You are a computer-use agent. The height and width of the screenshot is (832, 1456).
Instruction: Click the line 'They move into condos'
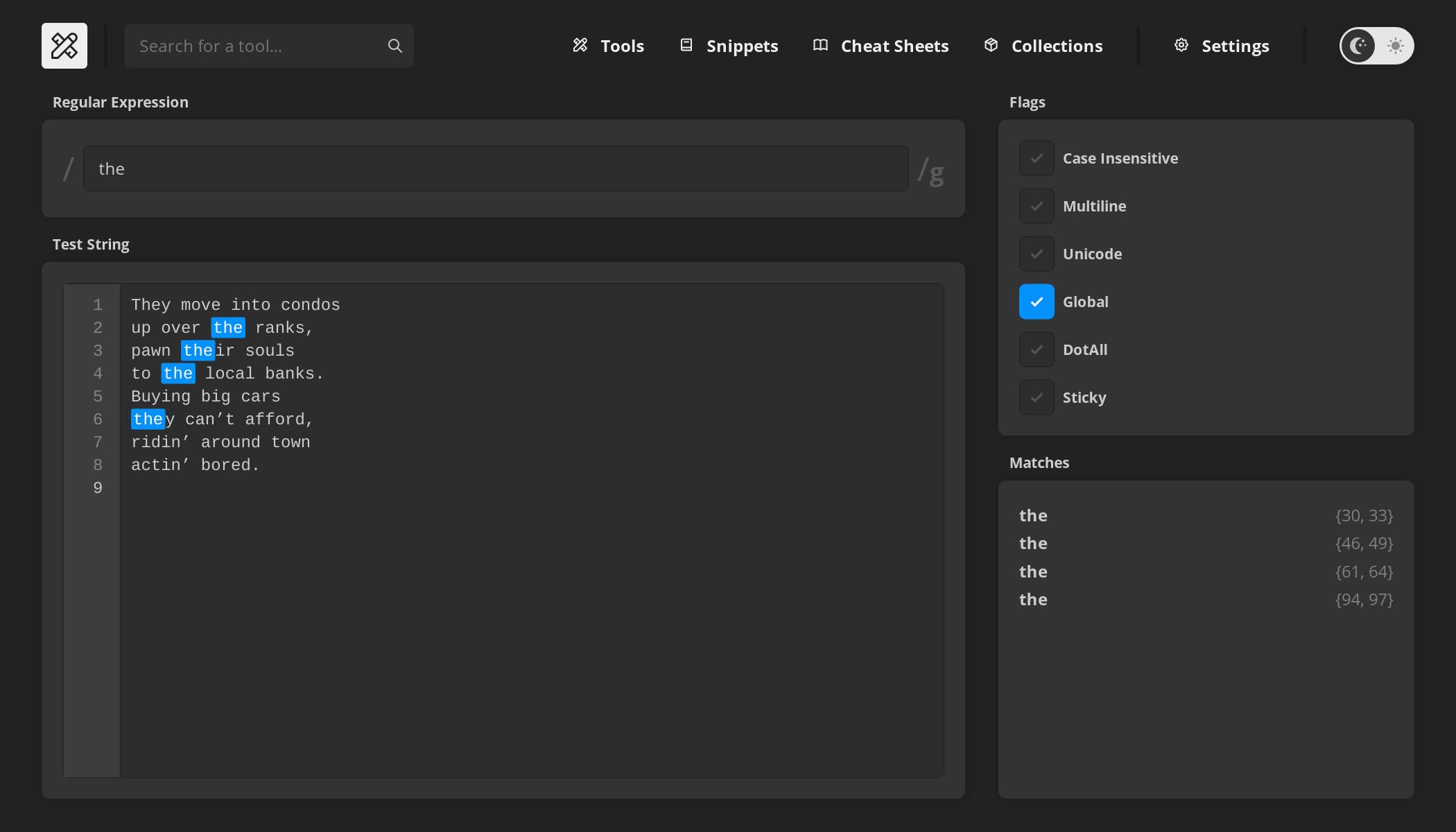236,305
